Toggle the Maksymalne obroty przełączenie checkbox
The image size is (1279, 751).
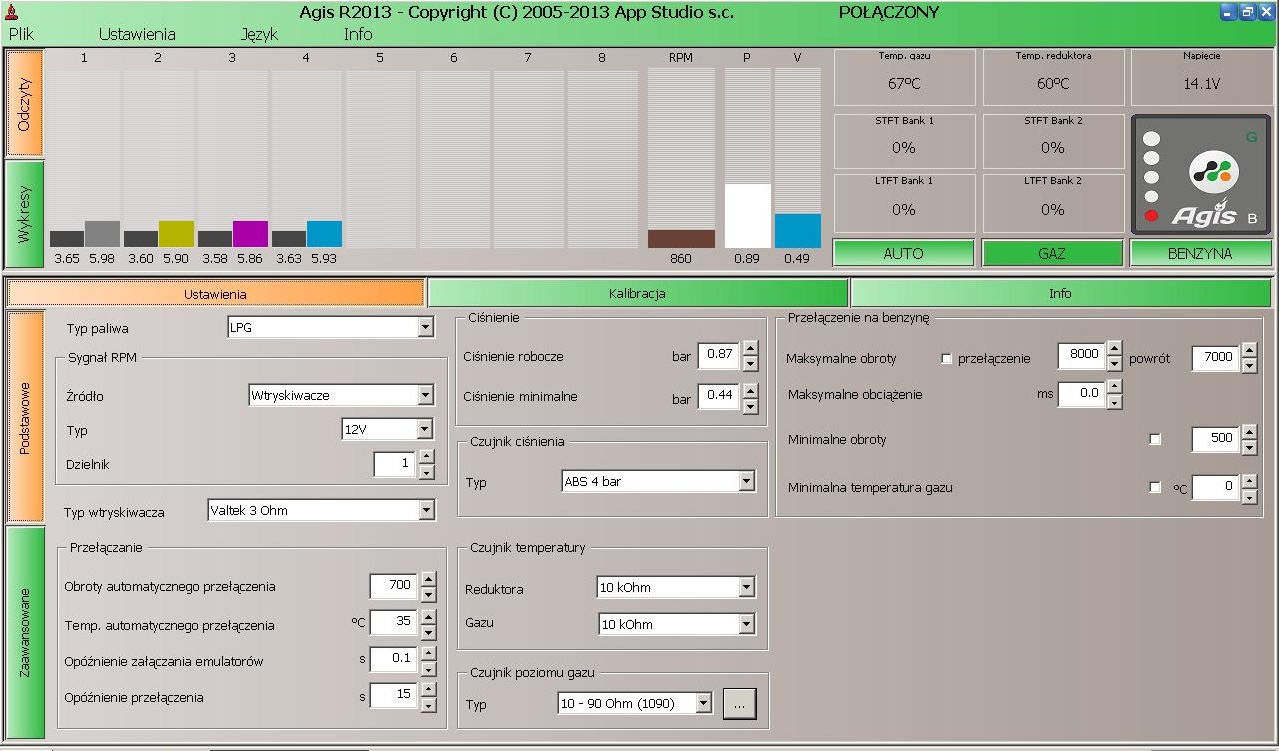point(946,358)
